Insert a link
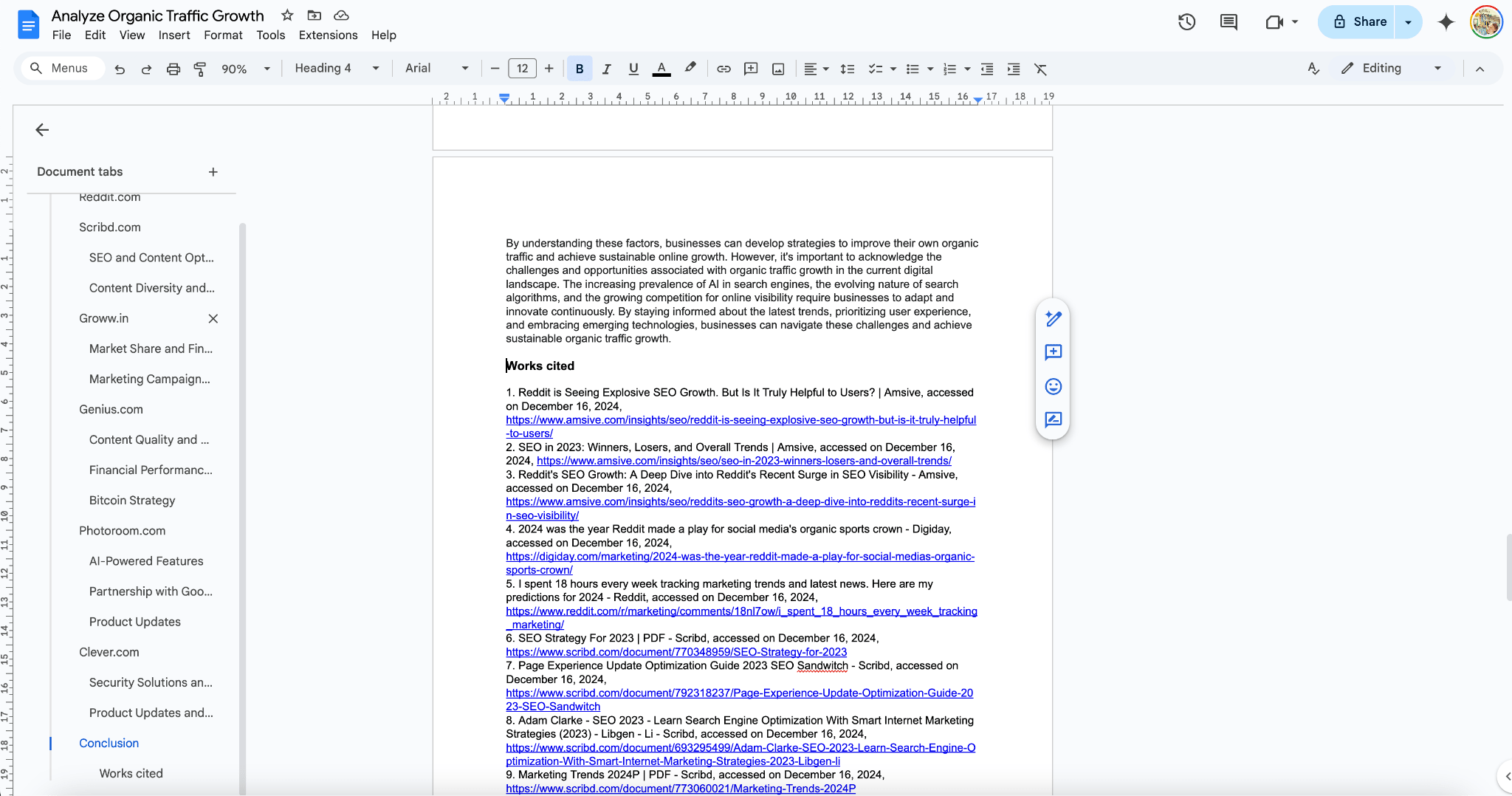This screenshot has width=1512, height=796. (x=723, y=68)
